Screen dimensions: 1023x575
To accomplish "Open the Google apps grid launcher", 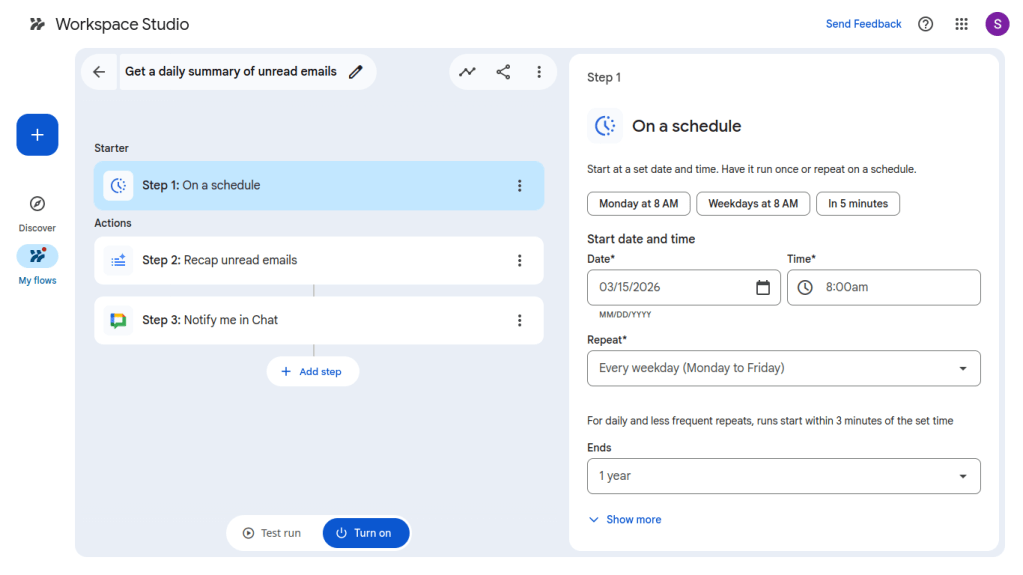I will click(961, 24).
